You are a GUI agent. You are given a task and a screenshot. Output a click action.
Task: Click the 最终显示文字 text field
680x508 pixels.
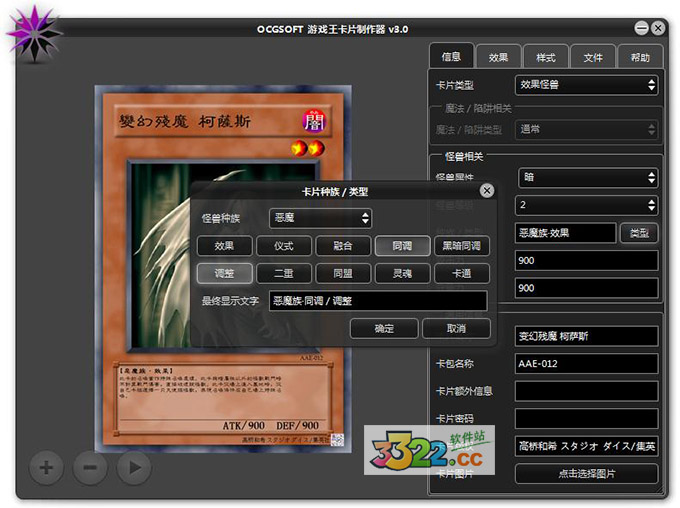378,301
